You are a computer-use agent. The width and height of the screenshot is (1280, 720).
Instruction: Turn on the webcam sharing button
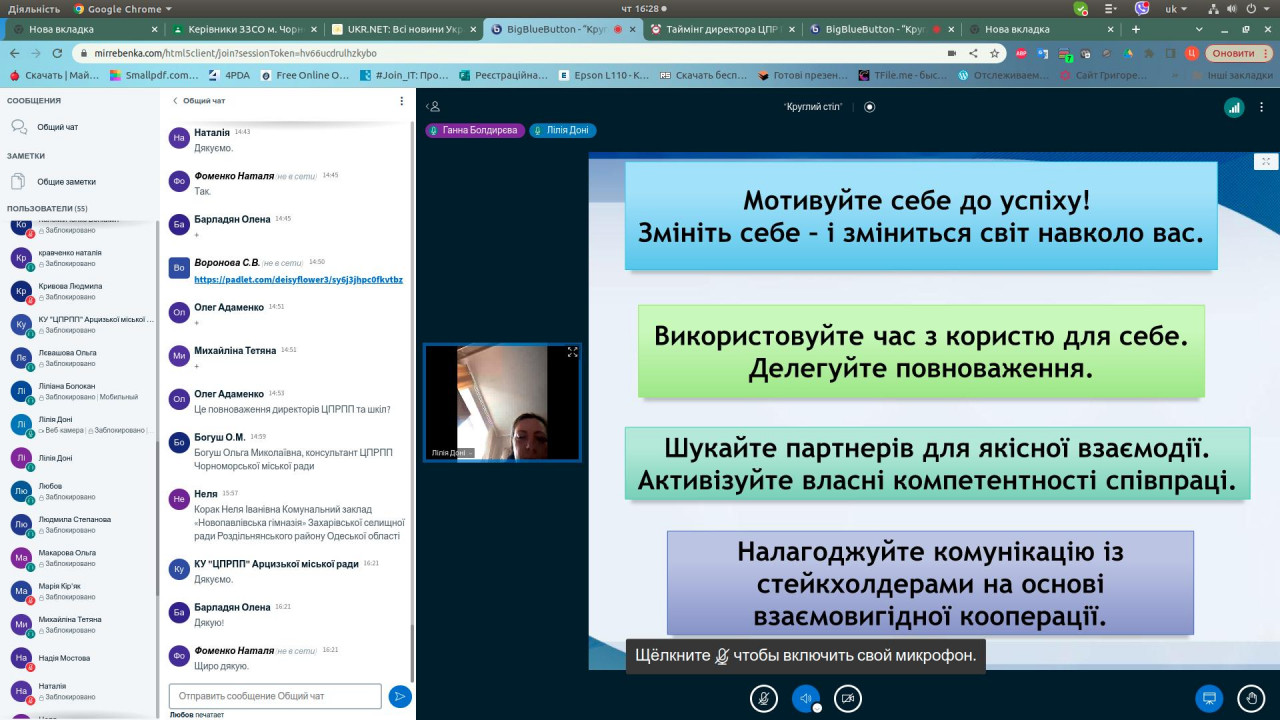848,698
